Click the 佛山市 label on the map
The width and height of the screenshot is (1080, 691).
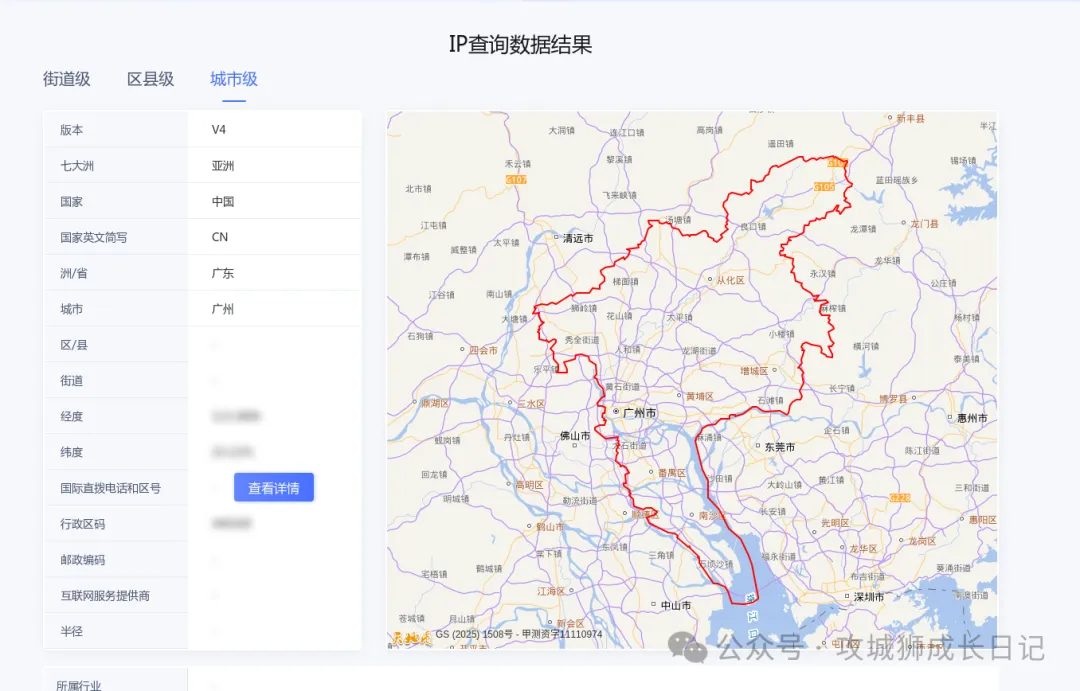(x=575, y=436)
